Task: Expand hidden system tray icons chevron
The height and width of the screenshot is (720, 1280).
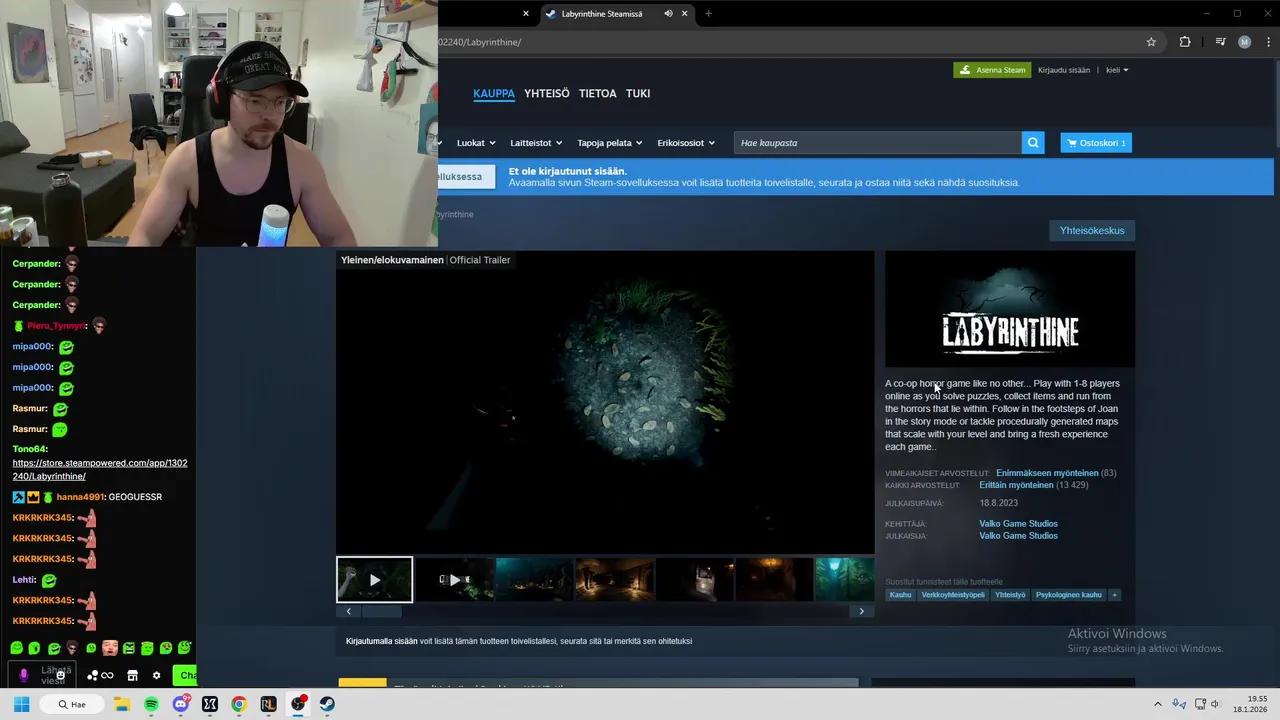Action: (x=1158, y=704)
